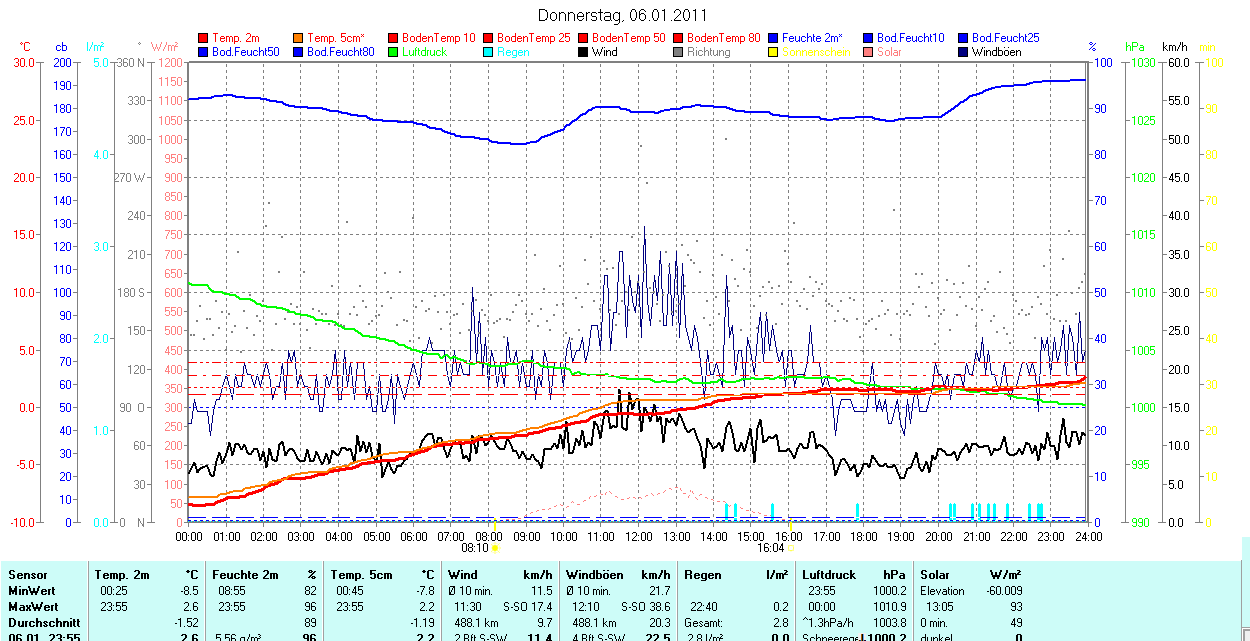
Task: Click the dark blue Windböen legend square
Action: click(x=964, y=51)
